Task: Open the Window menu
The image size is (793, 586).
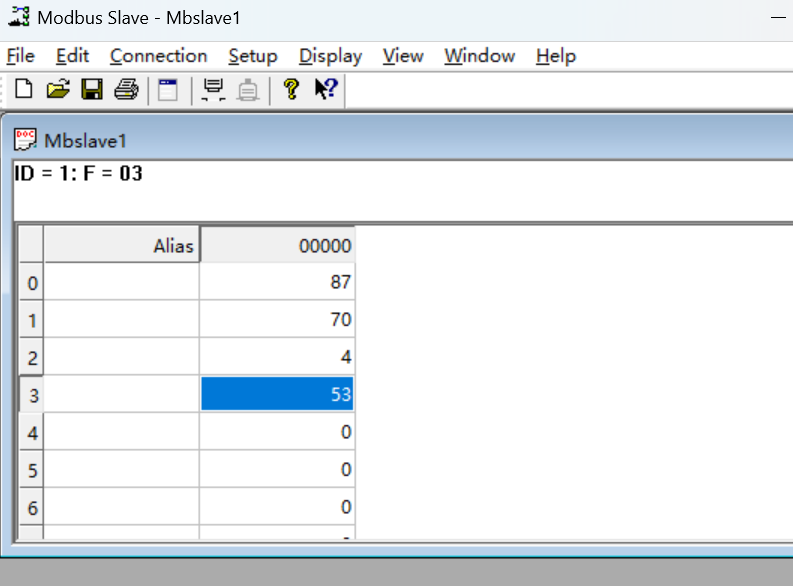Action: click(x=480, y=56)
